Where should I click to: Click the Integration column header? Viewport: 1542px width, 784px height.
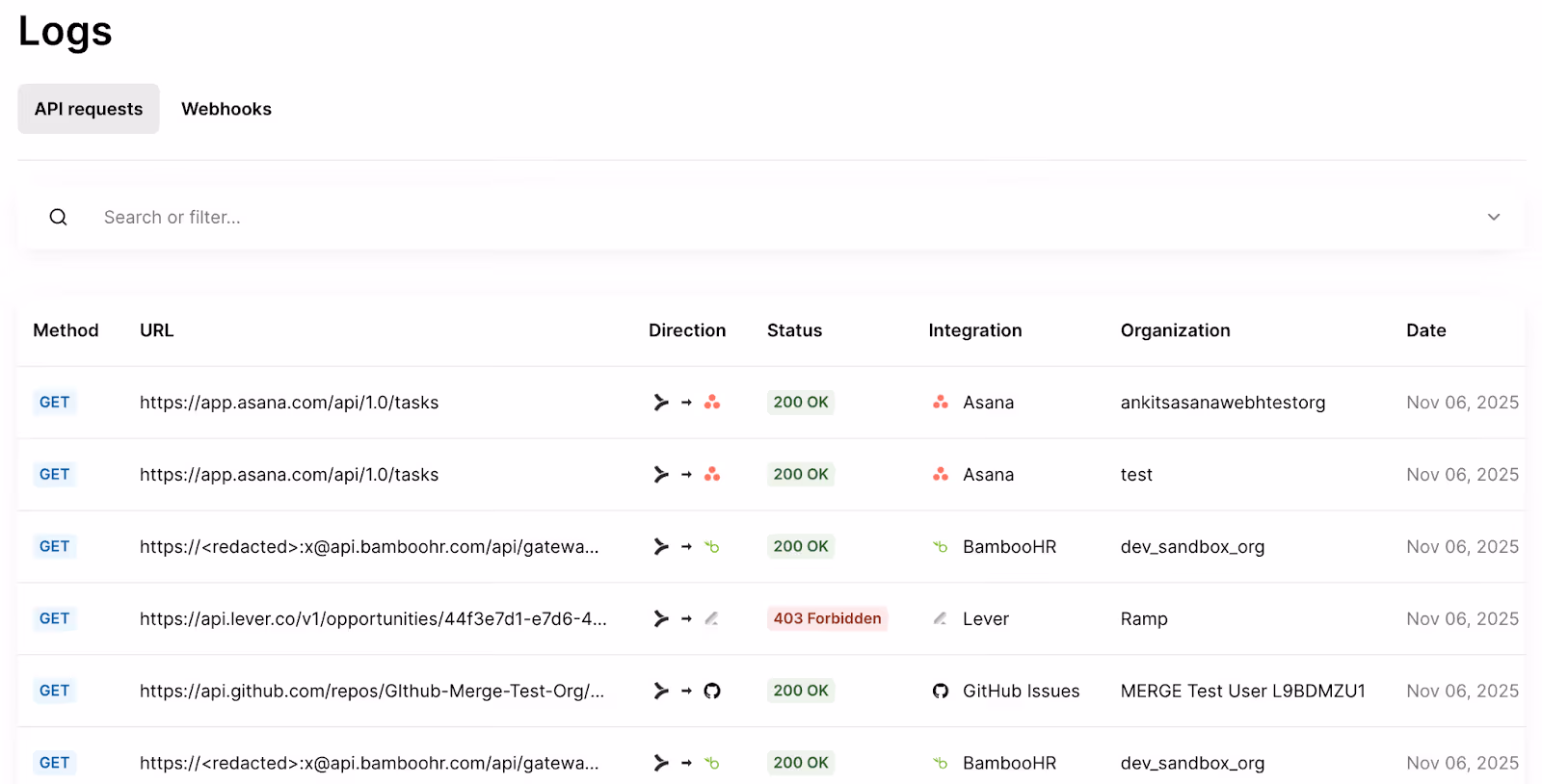(x=975, y=330)
